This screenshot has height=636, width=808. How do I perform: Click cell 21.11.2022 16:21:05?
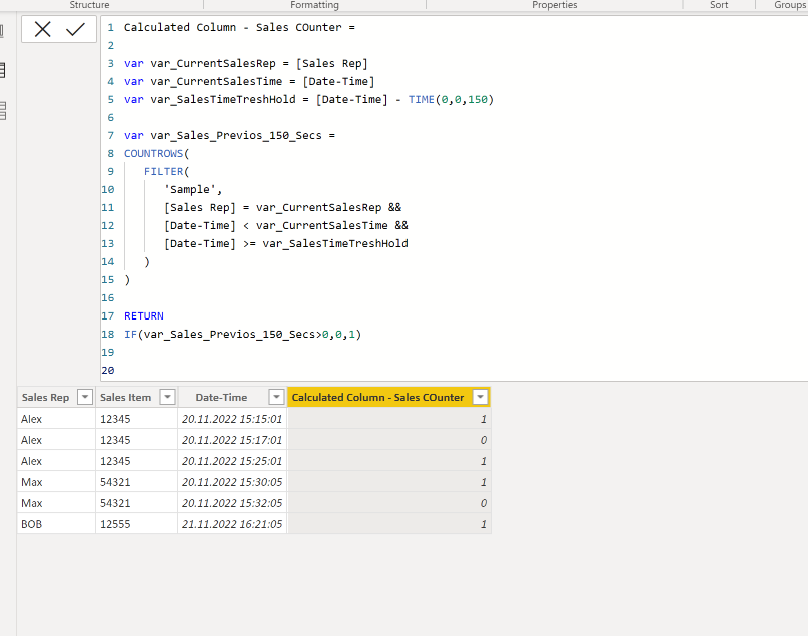[x=232, y=524]
